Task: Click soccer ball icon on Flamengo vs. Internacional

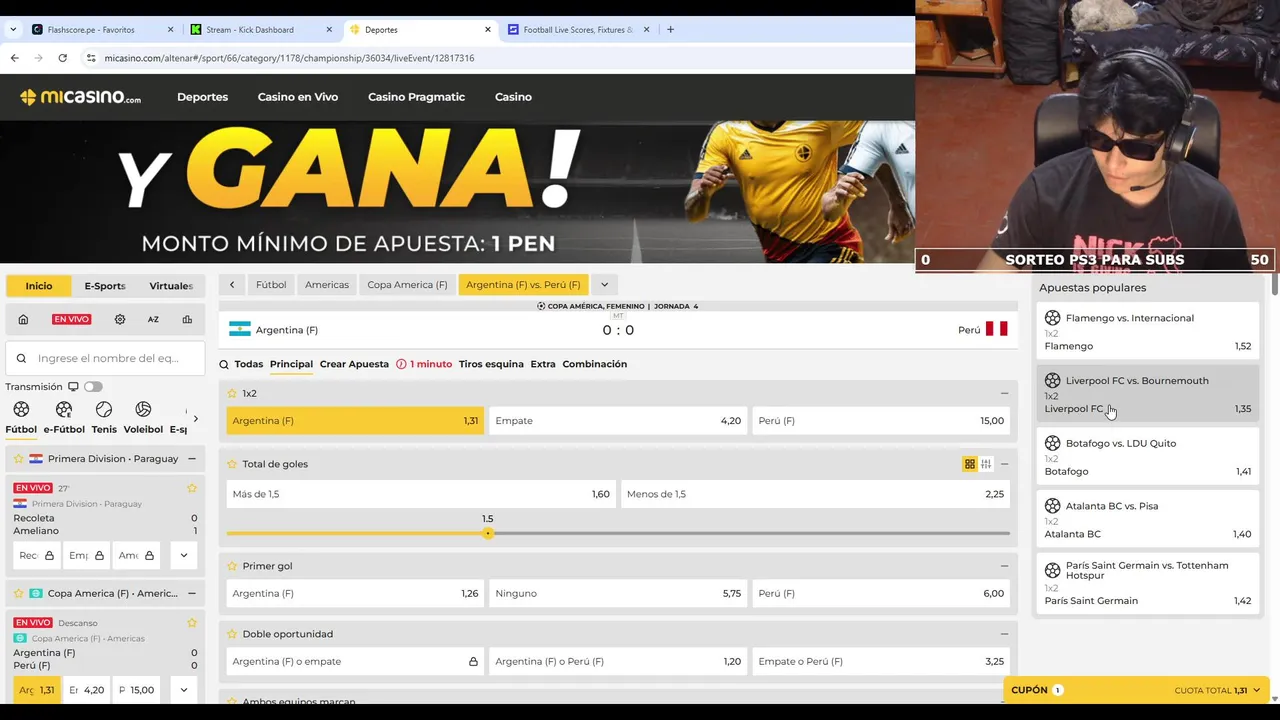Action: 1052,318
